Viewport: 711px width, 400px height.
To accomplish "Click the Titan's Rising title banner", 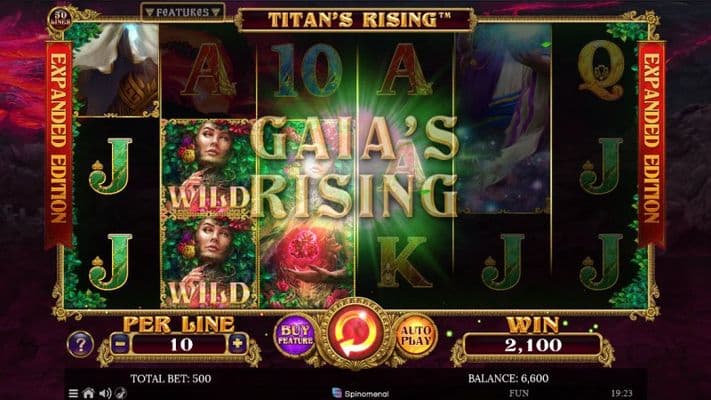I will click(x=356, y=20).
